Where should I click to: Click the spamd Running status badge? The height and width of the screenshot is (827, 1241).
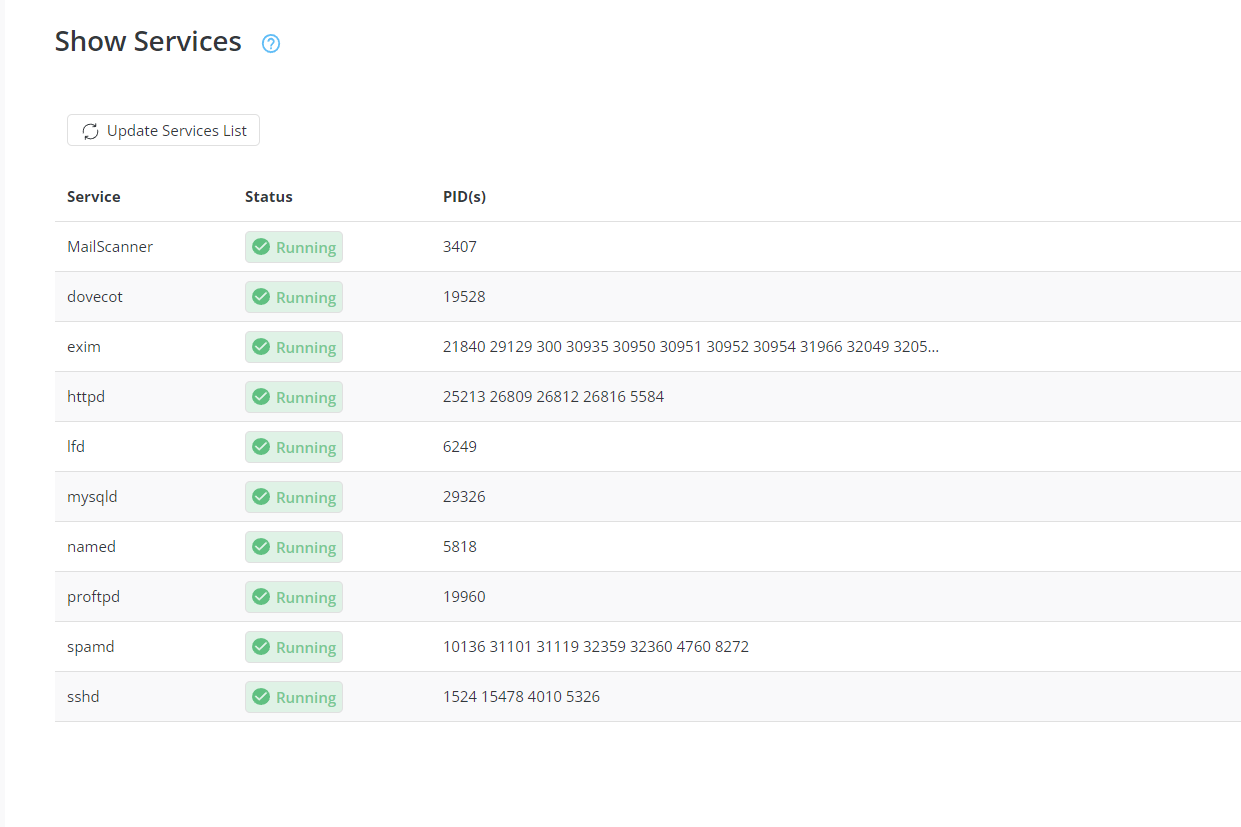pos(294,647)
